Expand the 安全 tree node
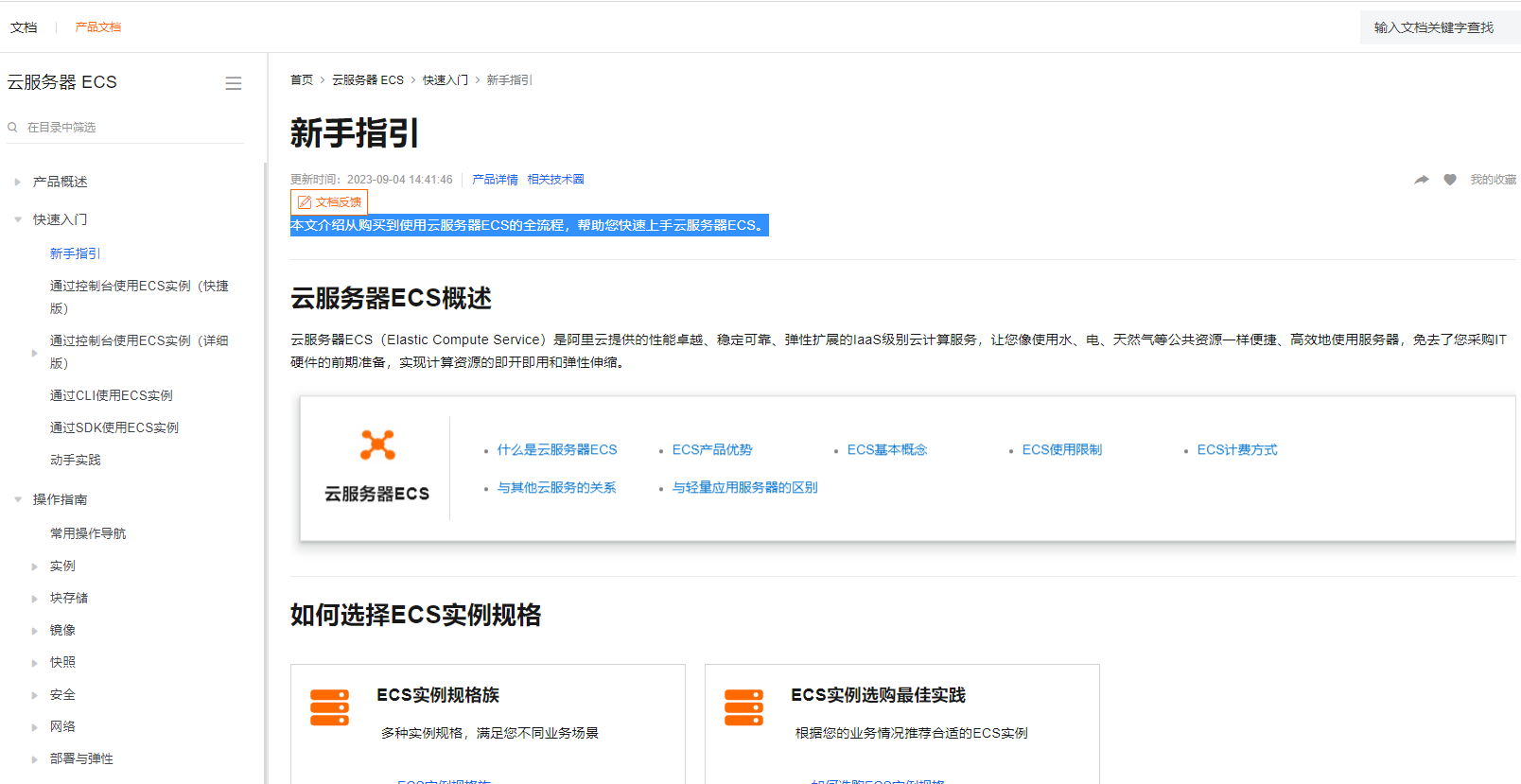The image size is (1521, 784). 34,695
